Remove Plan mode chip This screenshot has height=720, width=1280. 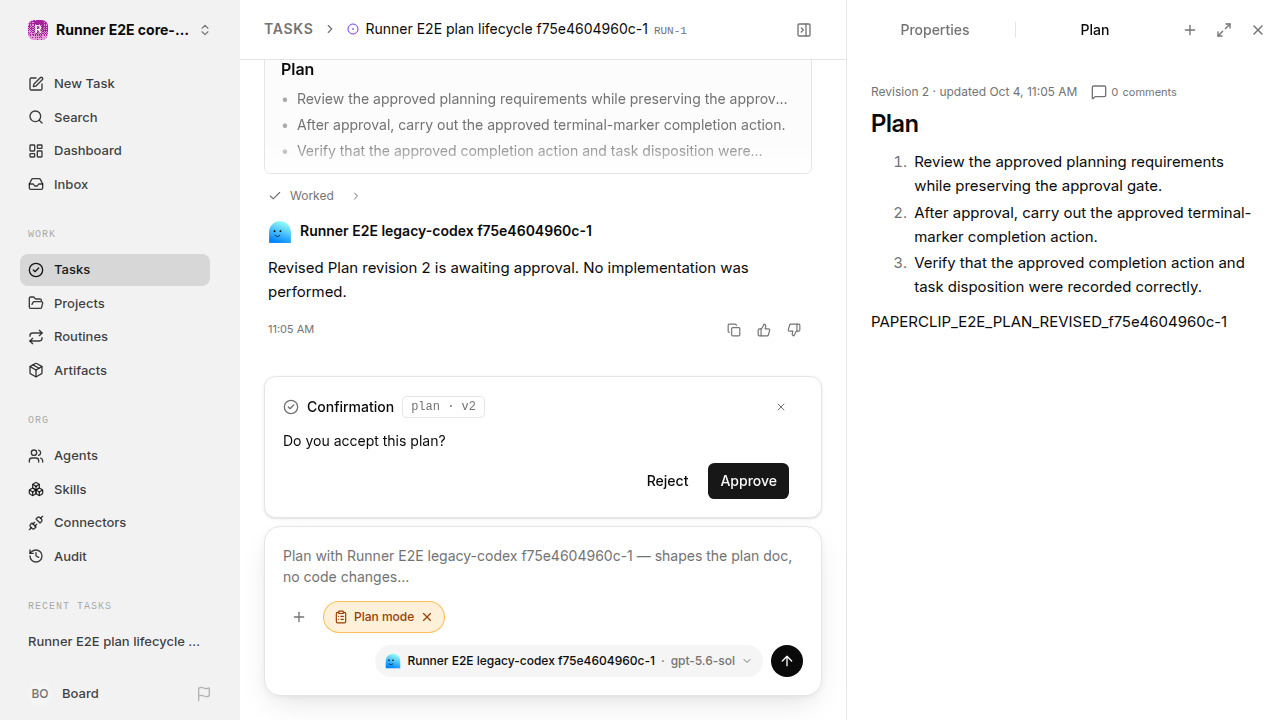point(427,617)
